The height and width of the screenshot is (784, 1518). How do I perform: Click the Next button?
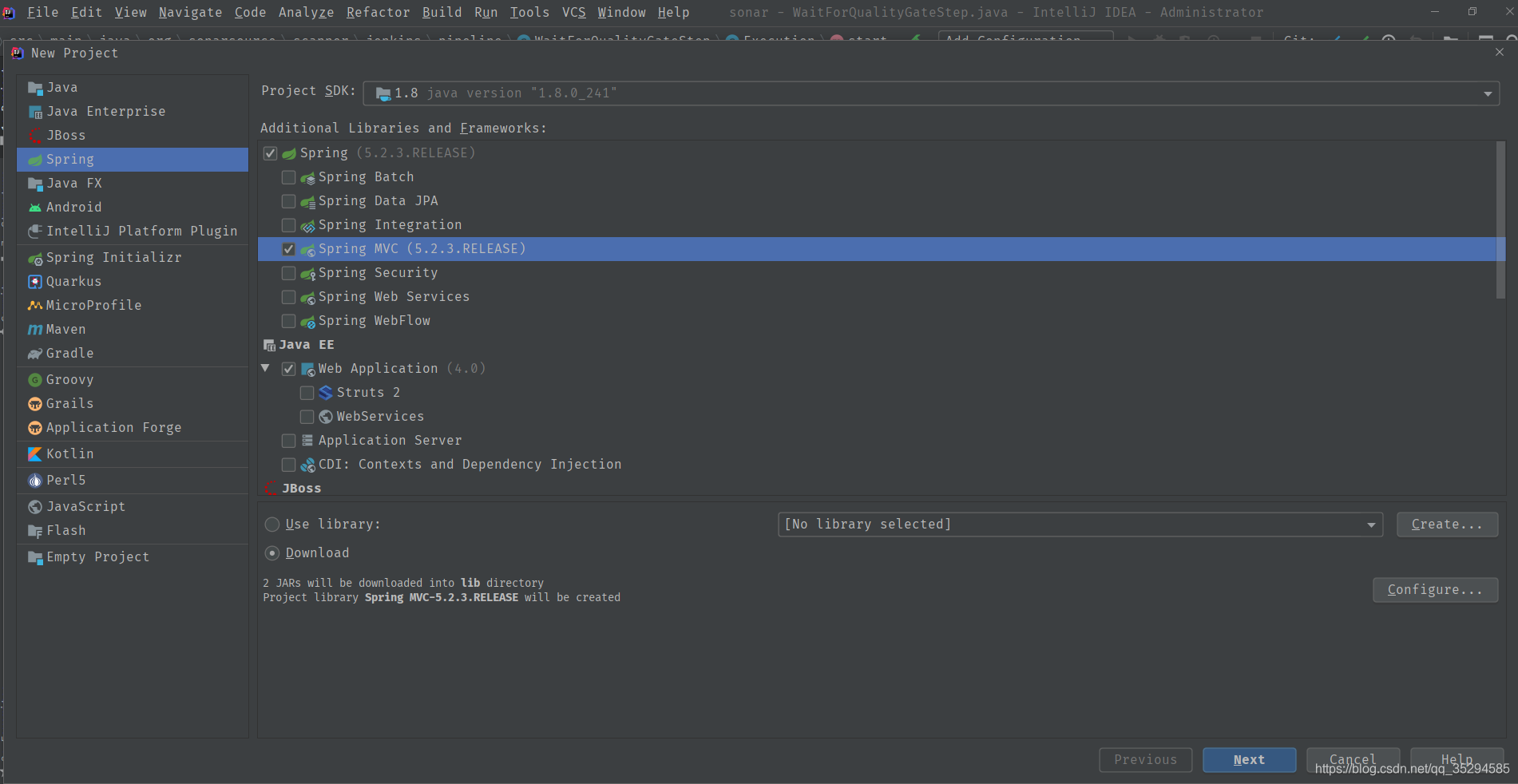pyautogui.click(x=1249, y=760)
